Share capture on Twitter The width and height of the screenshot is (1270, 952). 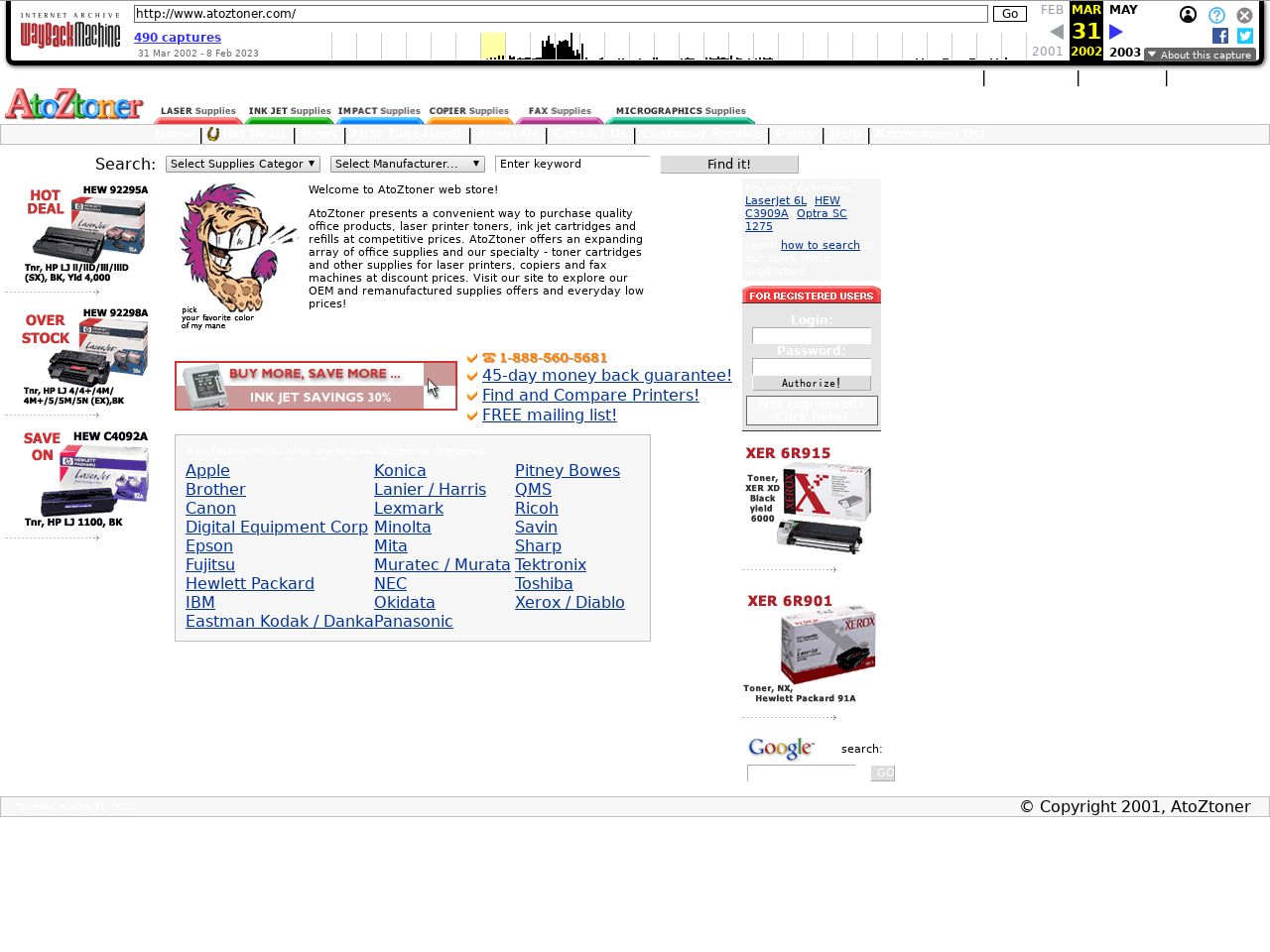(1245, 36)
